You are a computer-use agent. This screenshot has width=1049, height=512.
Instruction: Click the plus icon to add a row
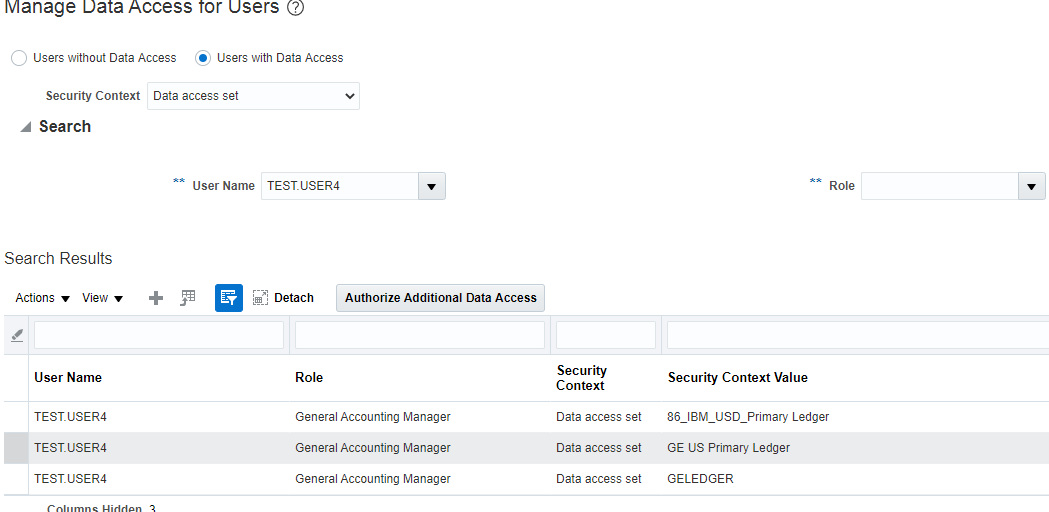(156, 298)
